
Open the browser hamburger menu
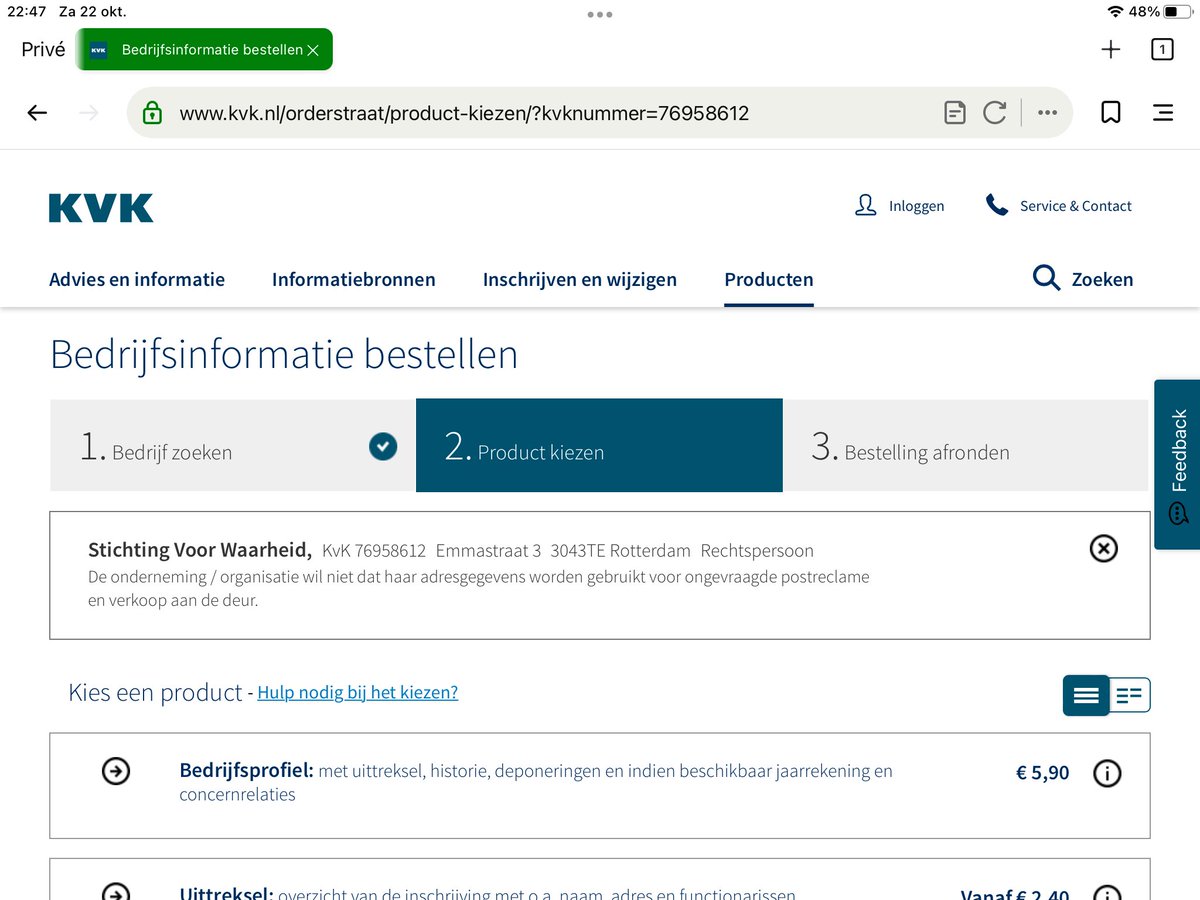point(1163,113)
